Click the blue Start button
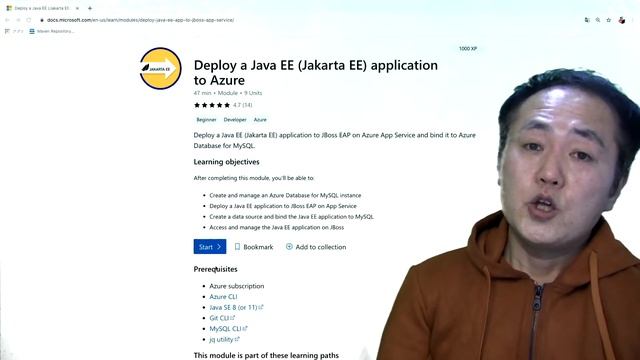This screenshot has width=640, height=360. (x=210, y=247)
